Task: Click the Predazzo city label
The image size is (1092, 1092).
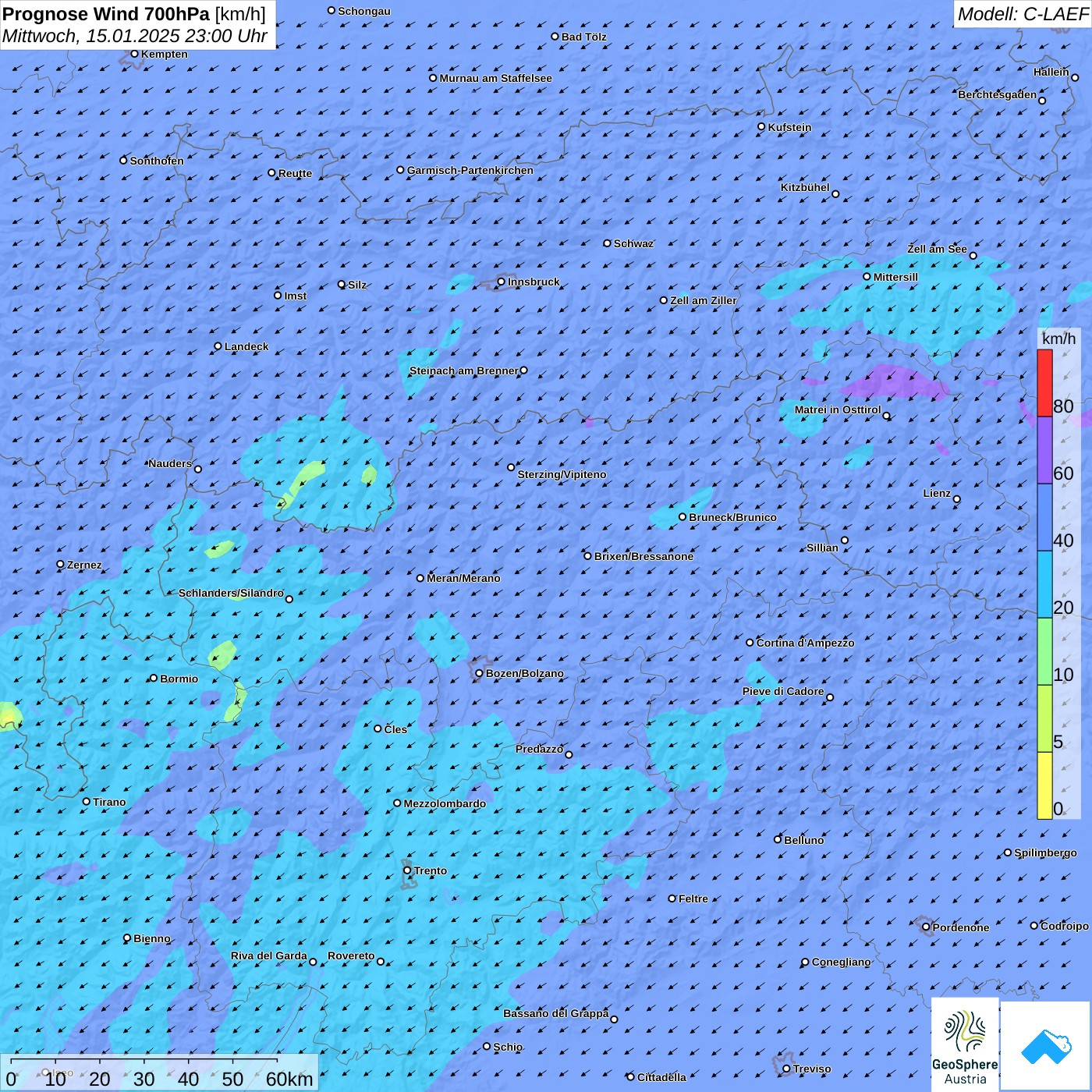Action: point(539,749)
